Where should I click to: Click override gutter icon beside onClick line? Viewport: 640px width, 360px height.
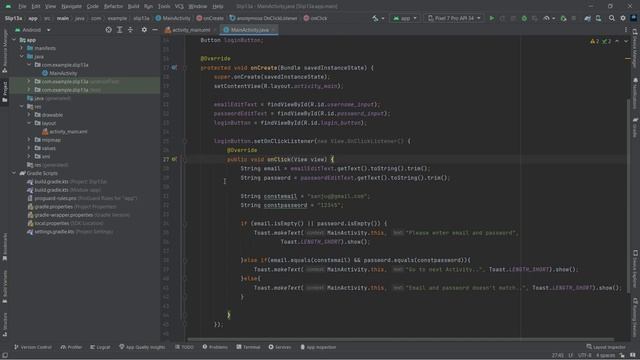(x=174, y=159)
